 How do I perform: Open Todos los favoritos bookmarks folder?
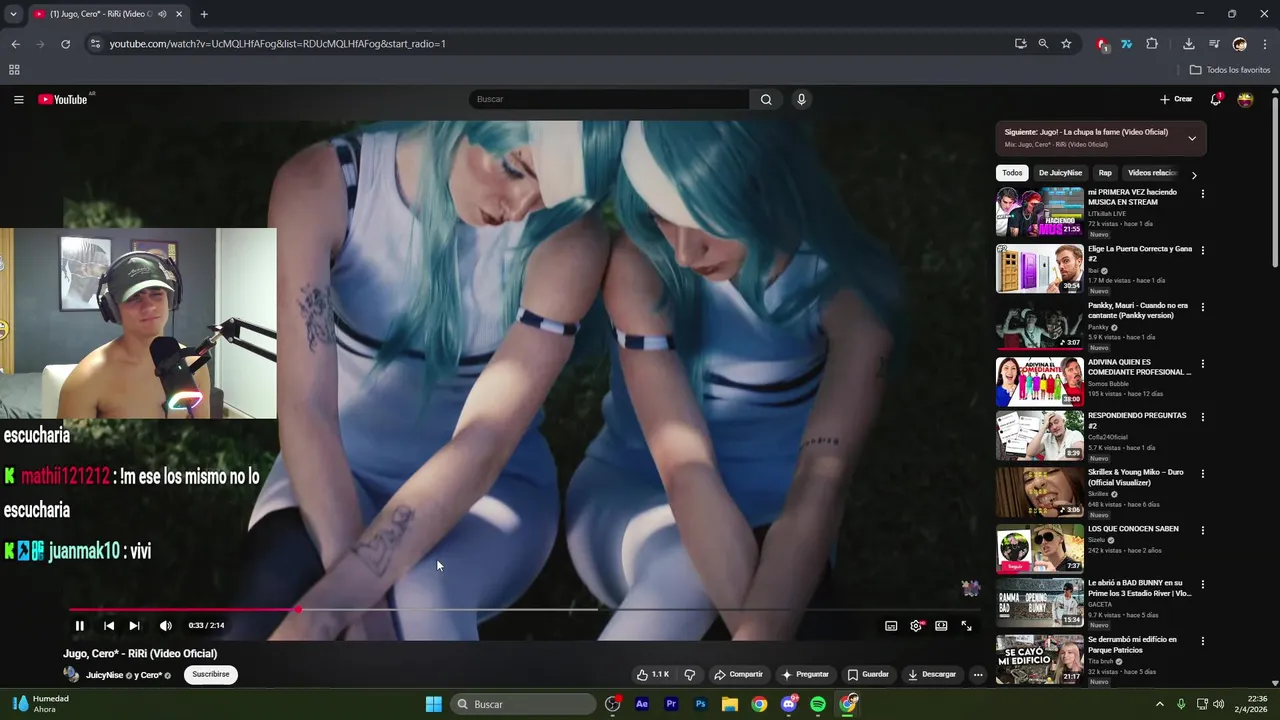tap(1230, 70)
